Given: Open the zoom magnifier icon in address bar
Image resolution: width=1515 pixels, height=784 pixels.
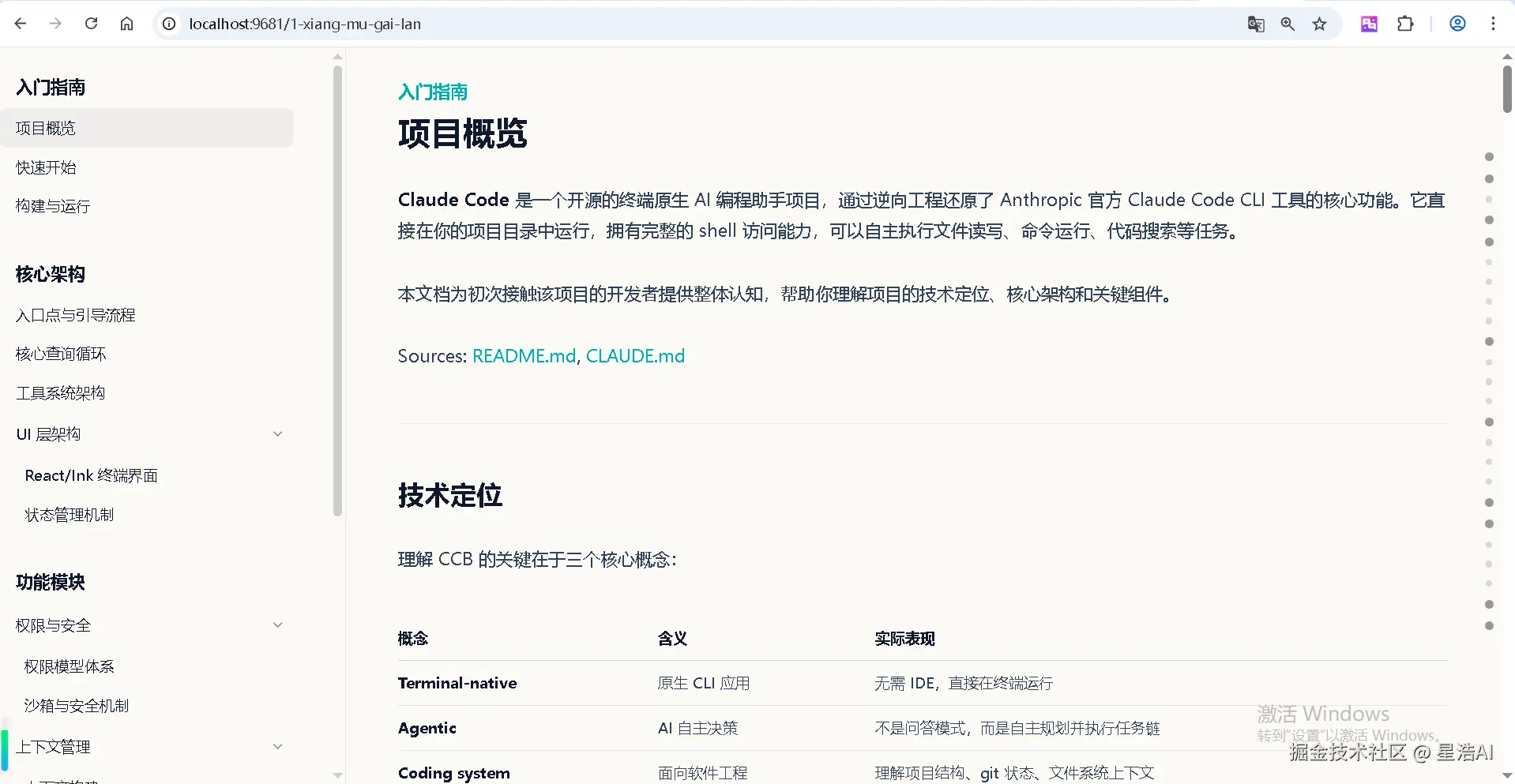Looking at the screenshot, I should [1288, 24].
